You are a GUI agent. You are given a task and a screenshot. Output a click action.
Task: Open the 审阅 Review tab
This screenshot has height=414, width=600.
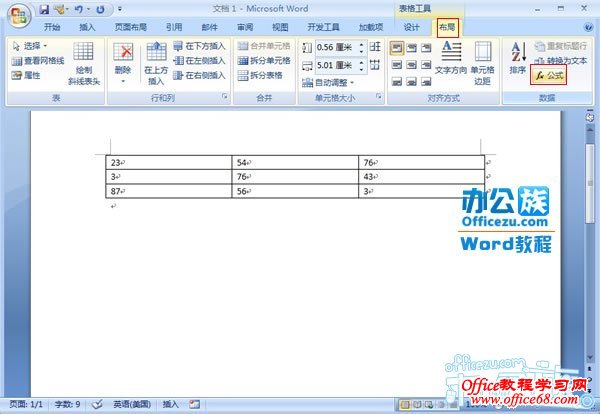click(x=245, y=27)
